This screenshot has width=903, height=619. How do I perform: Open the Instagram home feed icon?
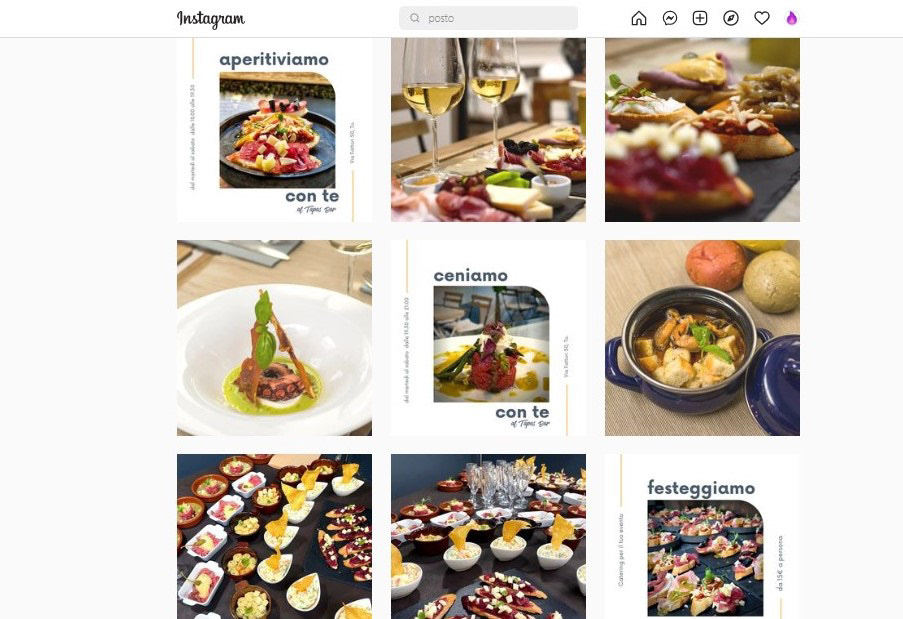[639, 18]
